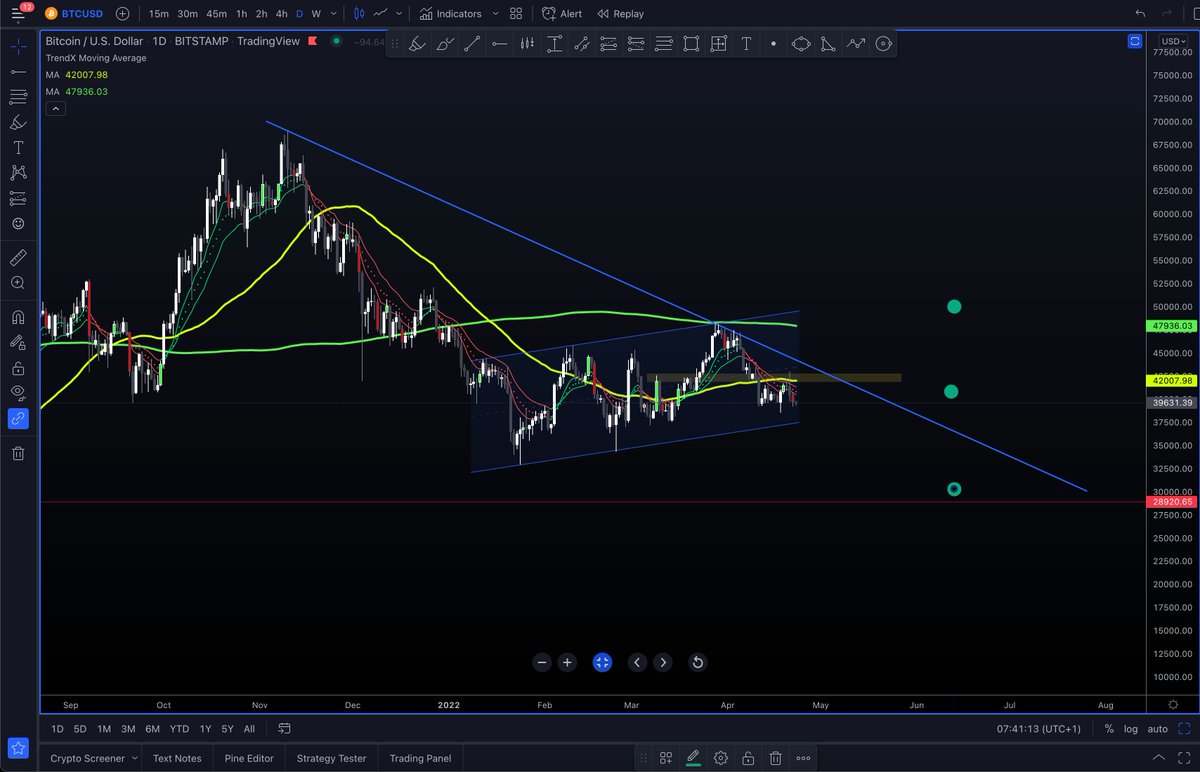The height and width of the screenshot is (772, 1200).
Task: Switch to the 30m timeframe
Action: click(x=187, y=14)
